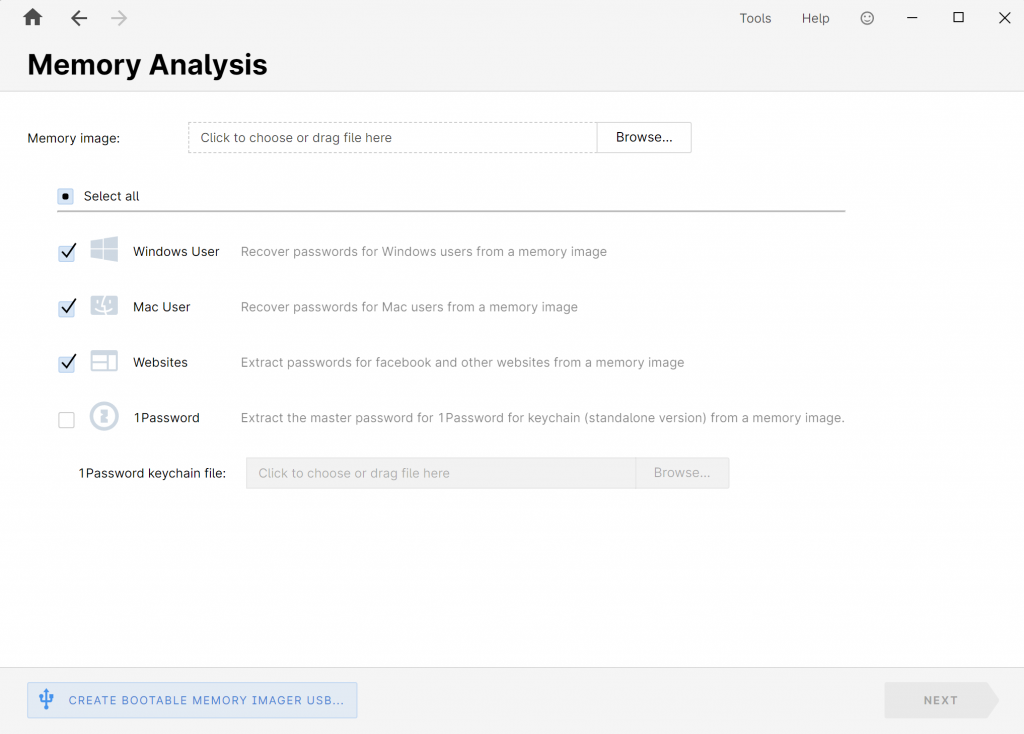Click the Websites browser window icon
This screenshot has width=1024, height=734.
(x=104, y=361)
